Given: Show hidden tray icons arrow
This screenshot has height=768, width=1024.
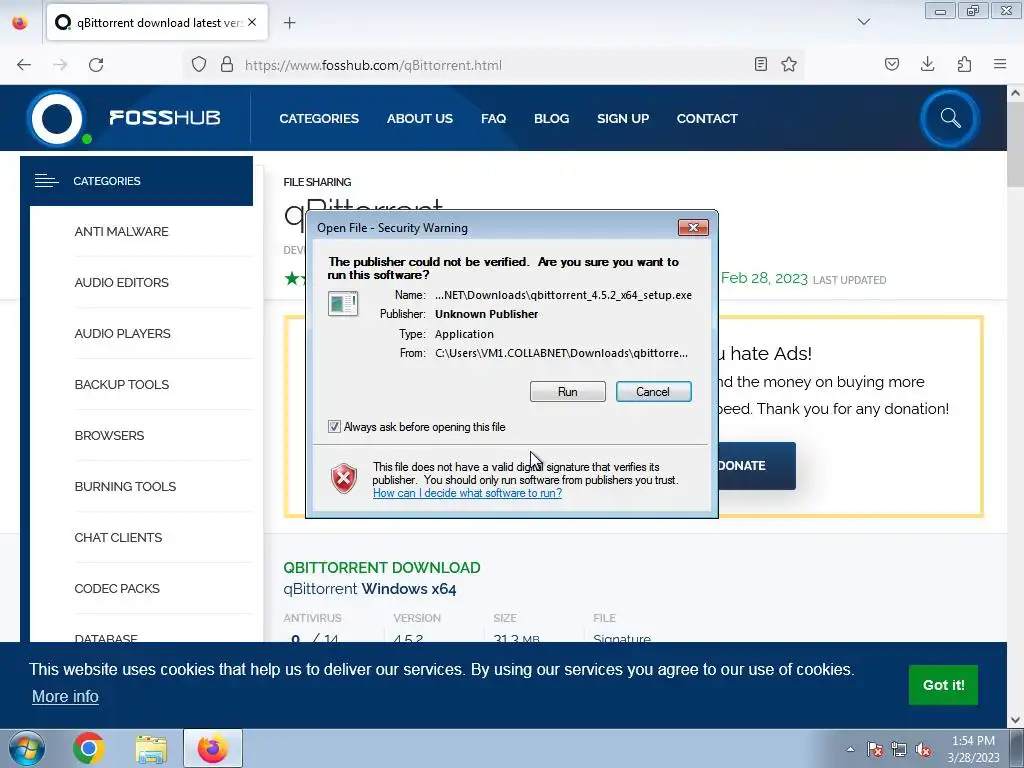Looking at the screenshot, I should 850,749.
